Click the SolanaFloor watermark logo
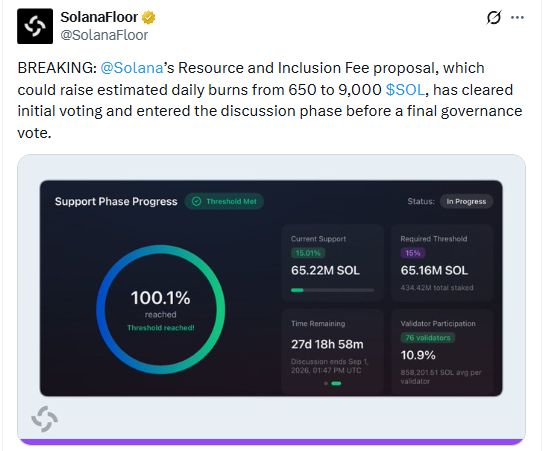Image resolution: width=544 pixels, height=451 pixels. (44, 419)
